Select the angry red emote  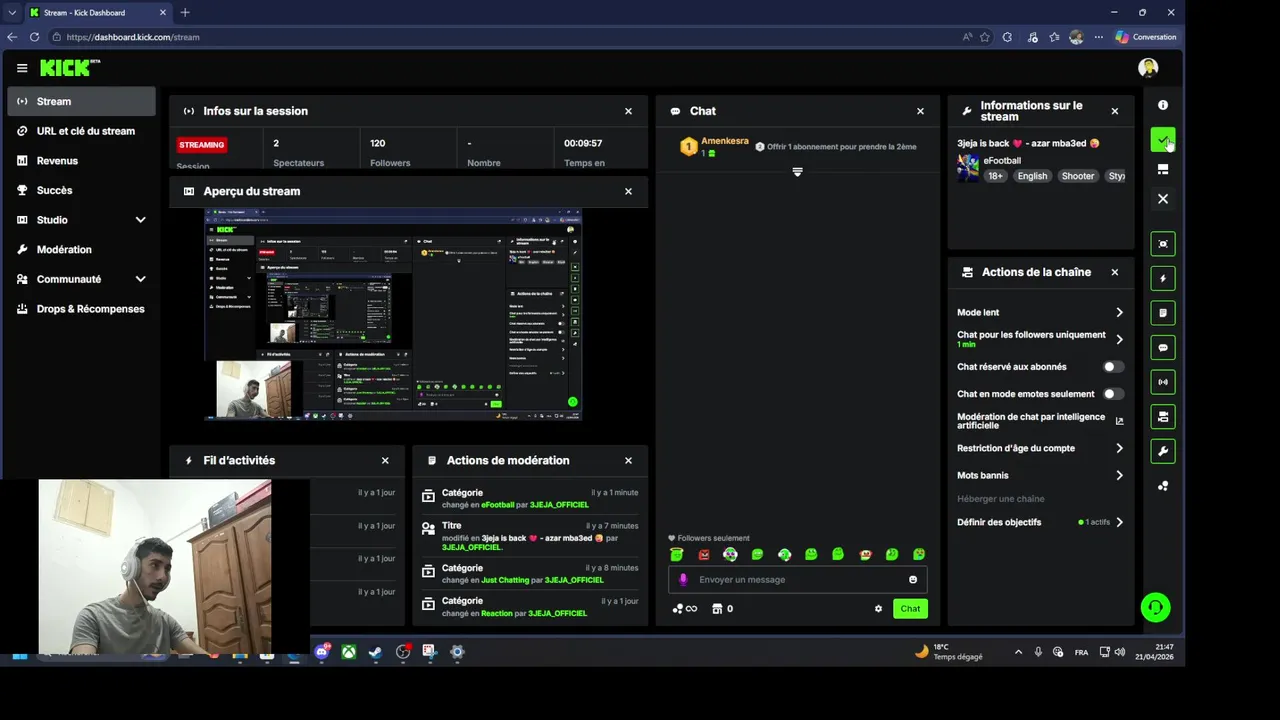(x=704, y=555)
